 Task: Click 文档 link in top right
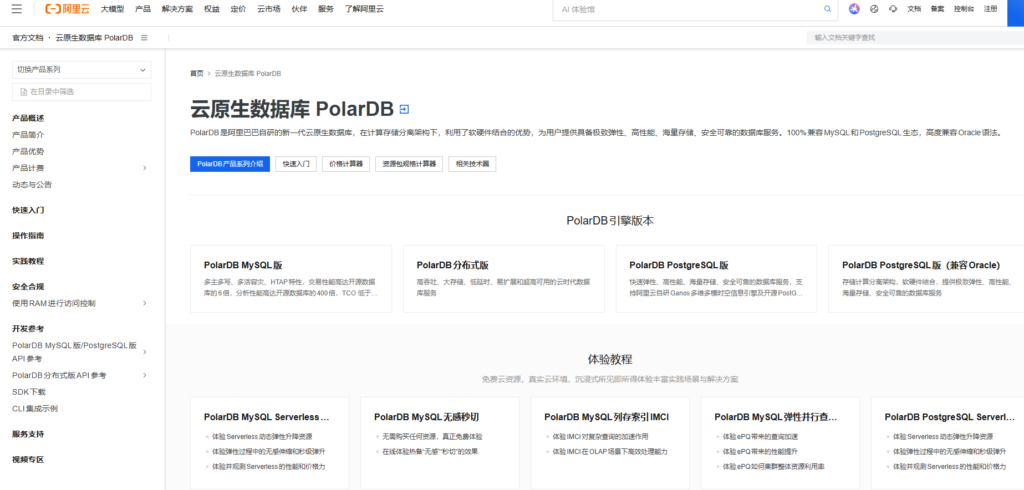coord(914,9)
